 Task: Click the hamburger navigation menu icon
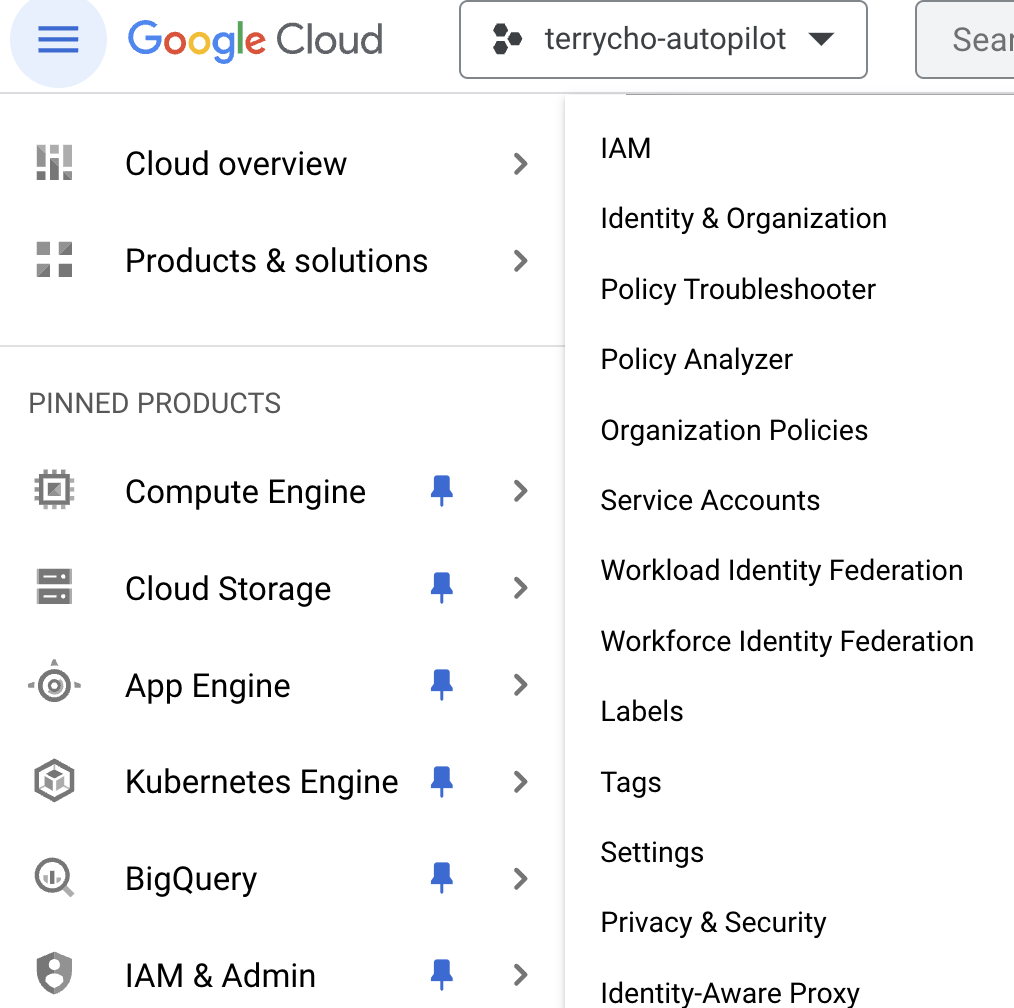[x=57, y=40]
